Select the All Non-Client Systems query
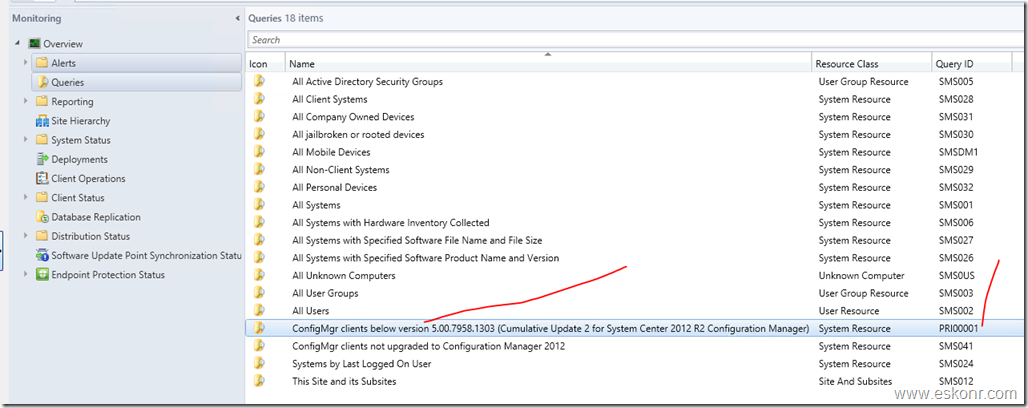The image size is (1028, 408). tap(341, 170)
